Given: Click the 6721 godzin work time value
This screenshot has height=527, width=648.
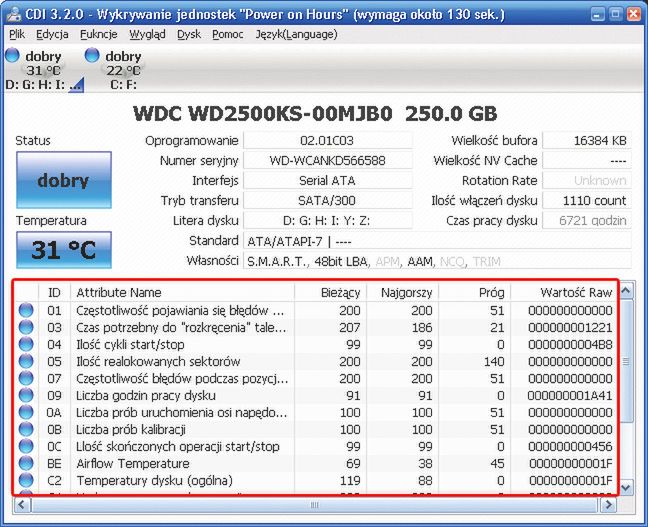Looking at the screenshot, I should pyautogui.click(x=587, y=221).
